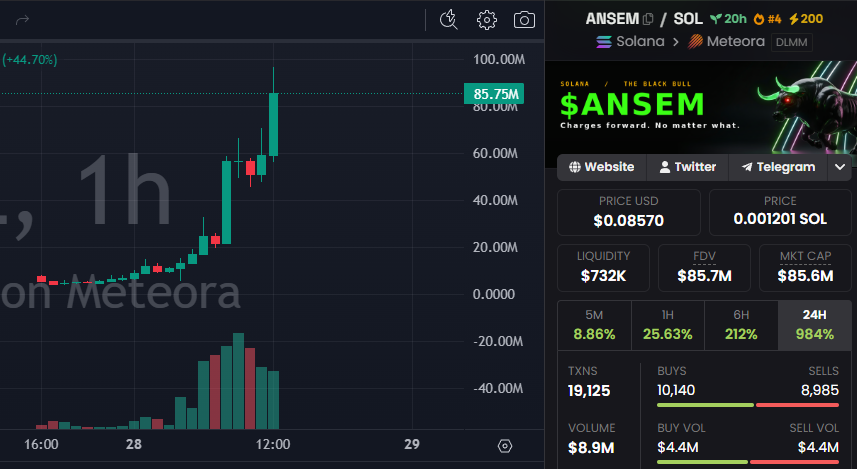This screenshot has width=857, height=469.
Task: Click the PRICE USD $0.08570 box
Action: pyautogui.click(x=629, y=212)
